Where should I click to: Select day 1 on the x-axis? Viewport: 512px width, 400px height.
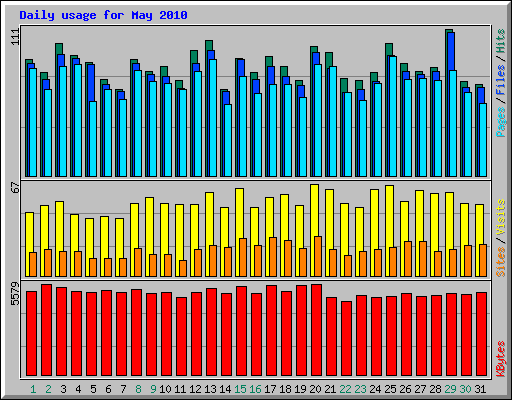coord(33,389)
